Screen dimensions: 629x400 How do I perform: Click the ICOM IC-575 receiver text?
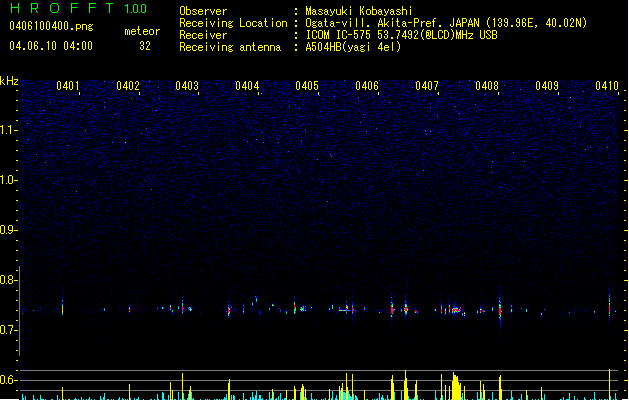coord(401,35)
